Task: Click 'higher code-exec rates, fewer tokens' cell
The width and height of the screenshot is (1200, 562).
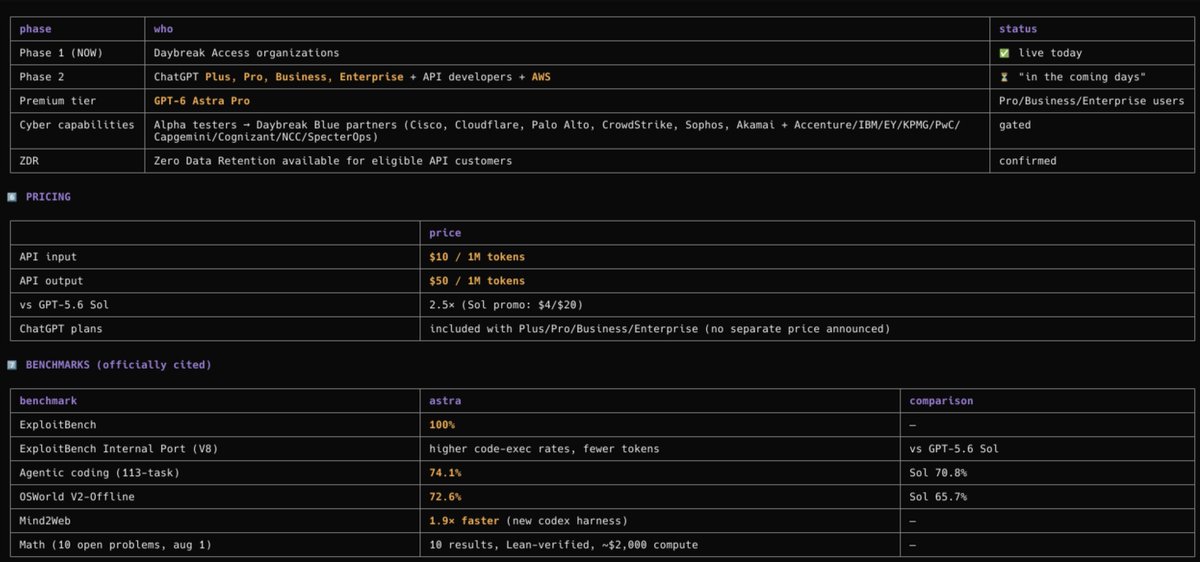Action: tap(544, 449)
